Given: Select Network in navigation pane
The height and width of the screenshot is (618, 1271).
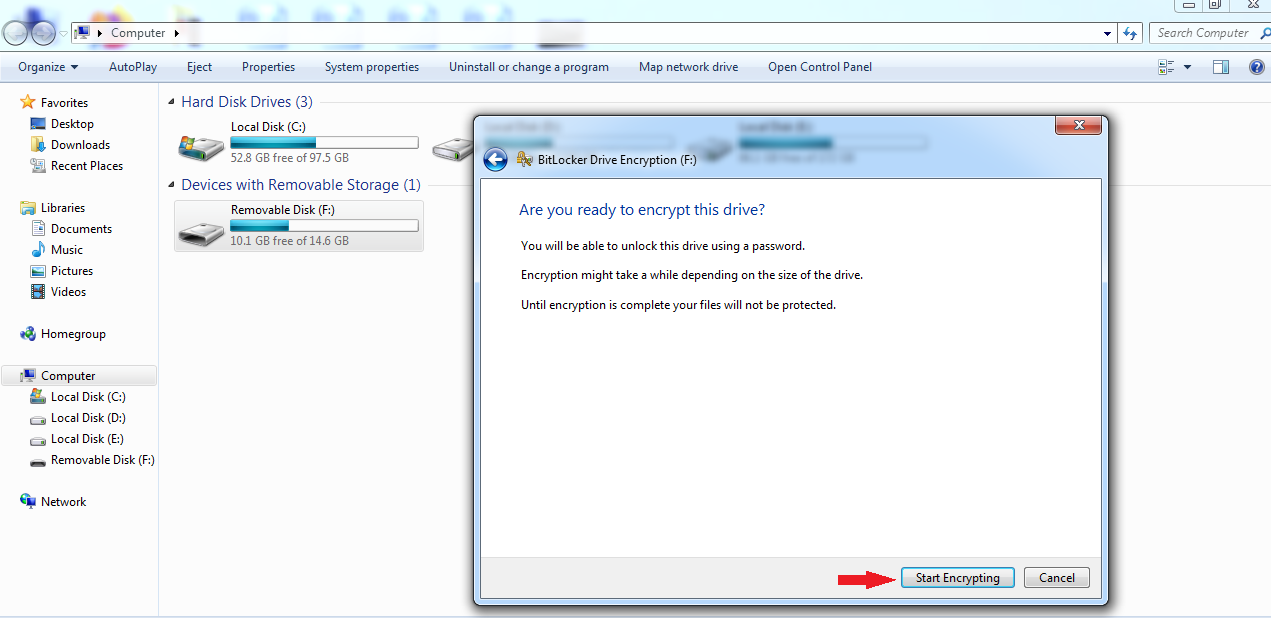Looking at the screenshot, I should pyautogui.click(x=63, y=502).
